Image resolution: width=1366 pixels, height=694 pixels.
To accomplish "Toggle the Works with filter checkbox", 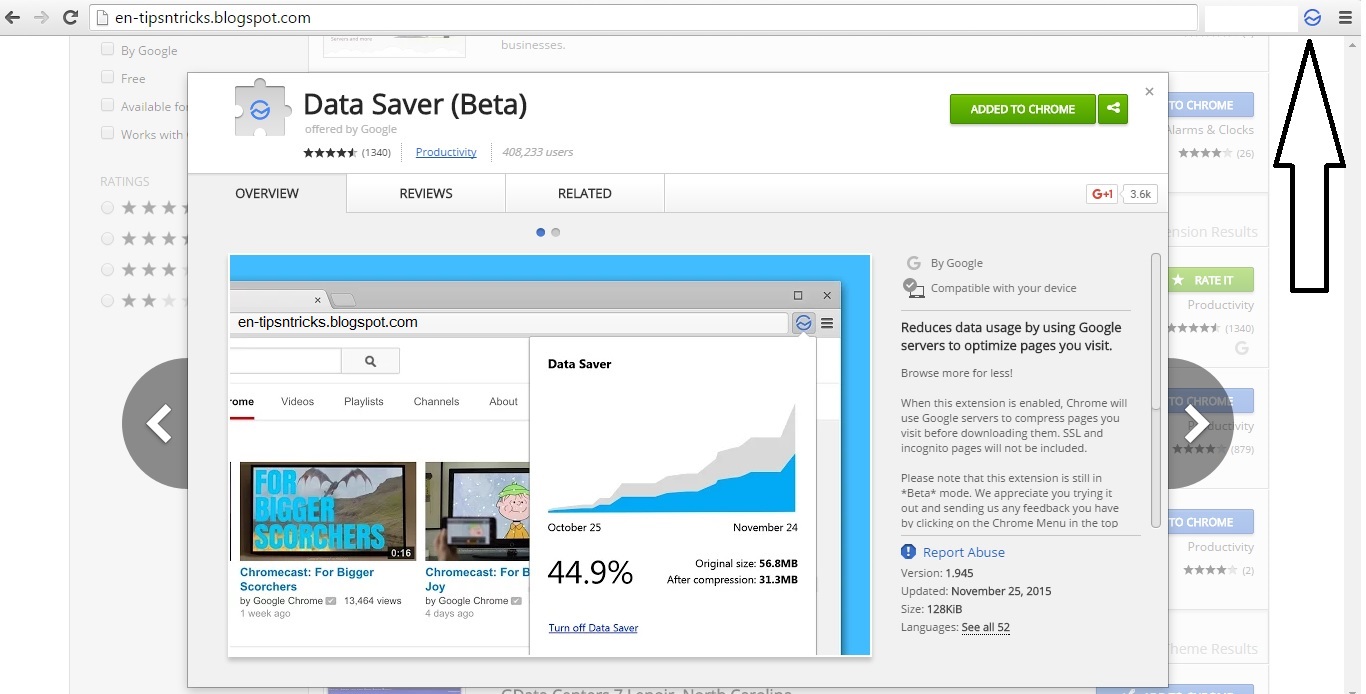I will (107, 133).
